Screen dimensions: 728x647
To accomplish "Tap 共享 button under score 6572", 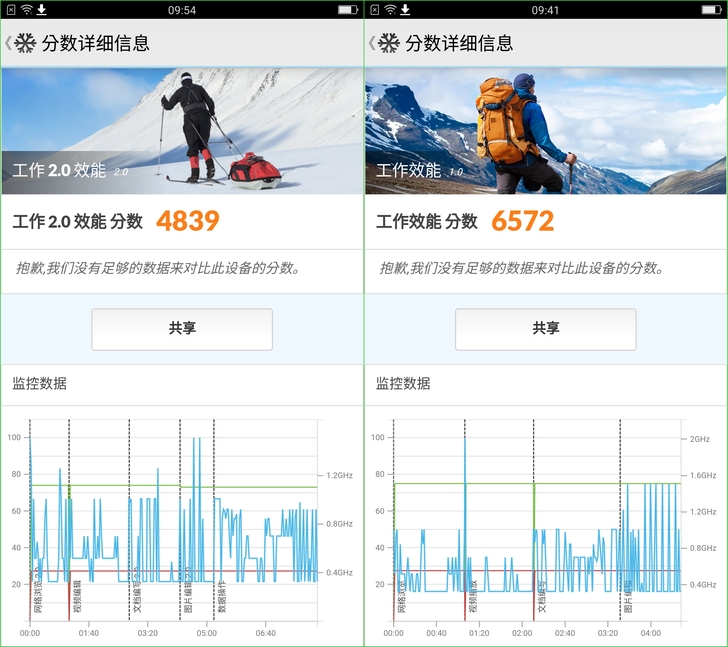I will click(546, 329).
